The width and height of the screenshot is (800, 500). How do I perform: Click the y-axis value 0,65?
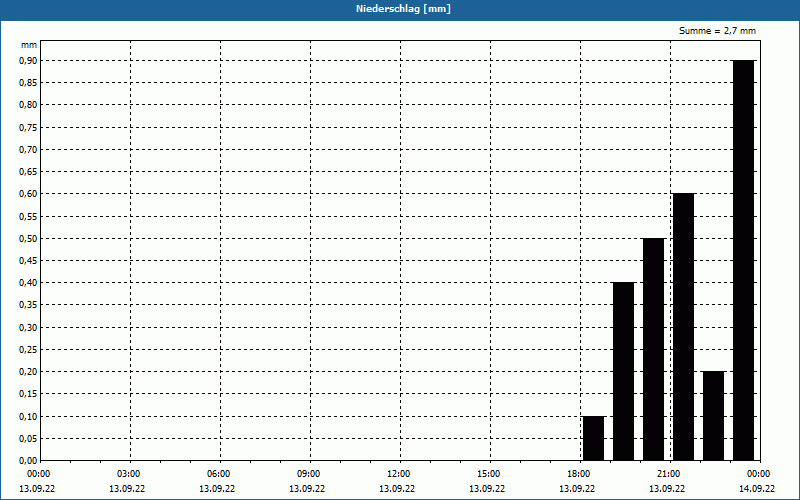28,171
